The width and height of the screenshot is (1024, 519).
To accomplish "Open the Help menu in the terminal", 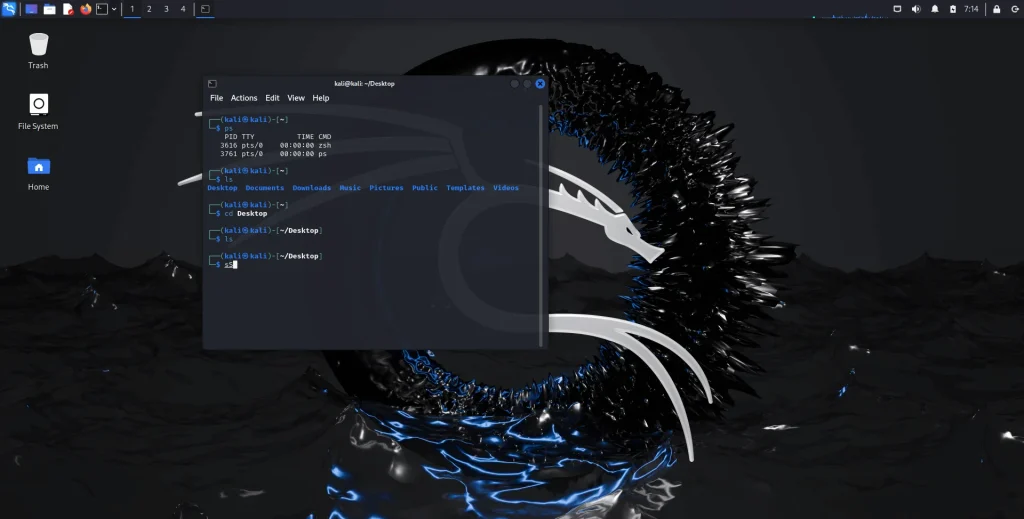I will click(321, 98).
